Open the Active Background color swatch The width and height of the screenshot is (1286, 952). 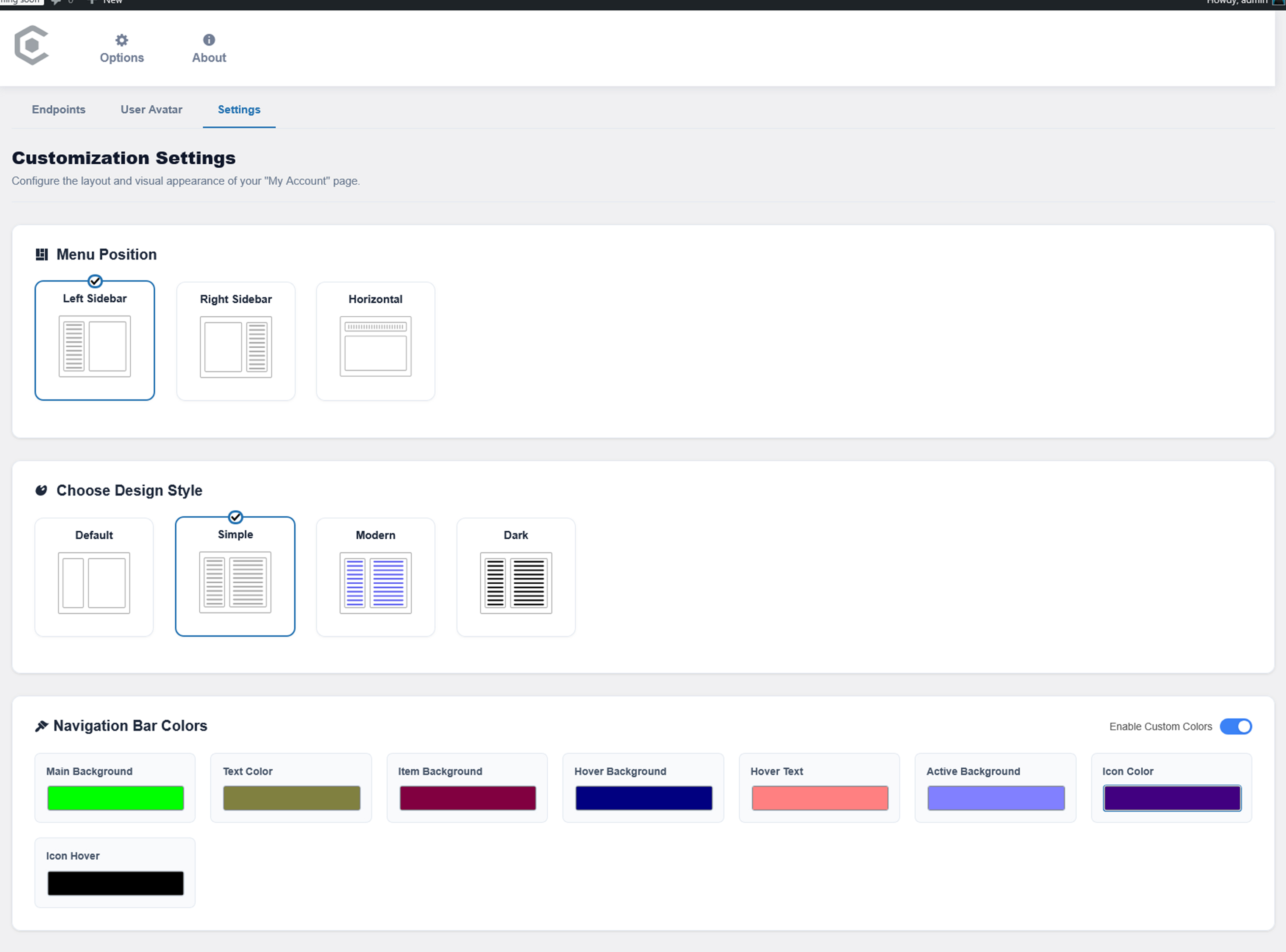tap(995, 798)
